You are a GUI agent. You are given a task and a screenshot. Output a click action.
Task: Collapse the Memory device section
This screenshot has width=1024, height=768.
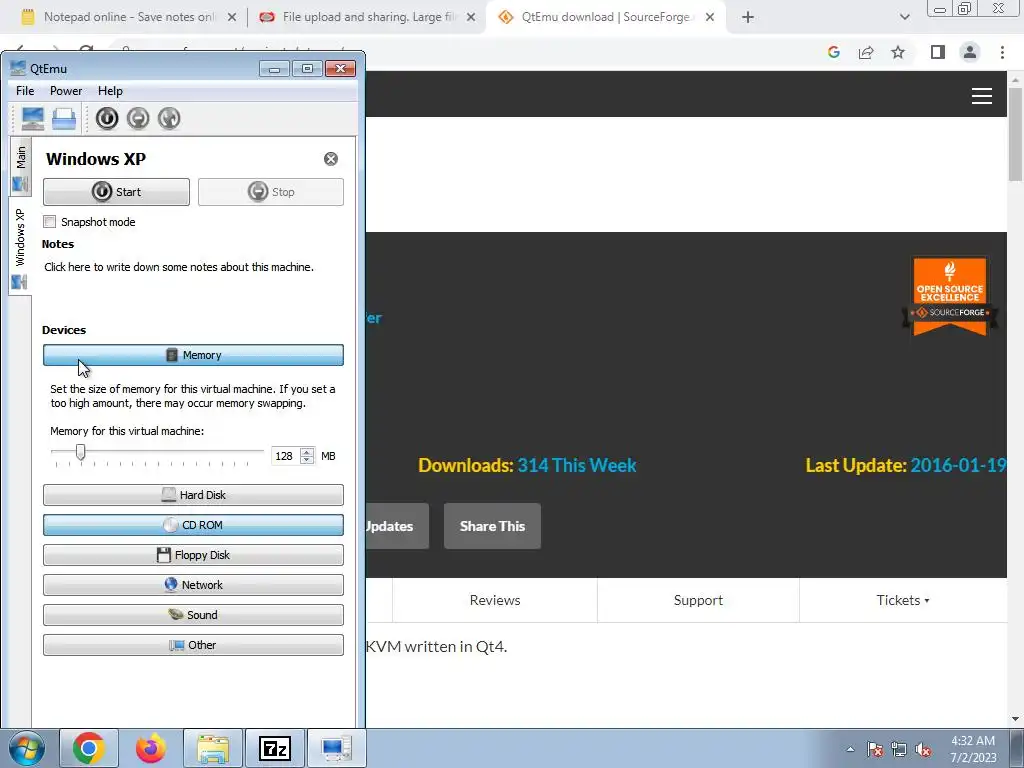[x=193, y=355]
